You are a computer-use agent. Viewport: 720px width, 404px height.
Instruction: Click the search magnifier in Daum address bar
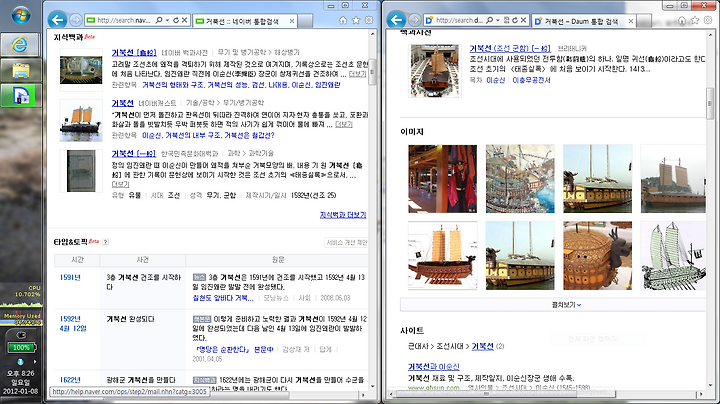point(490,20)
